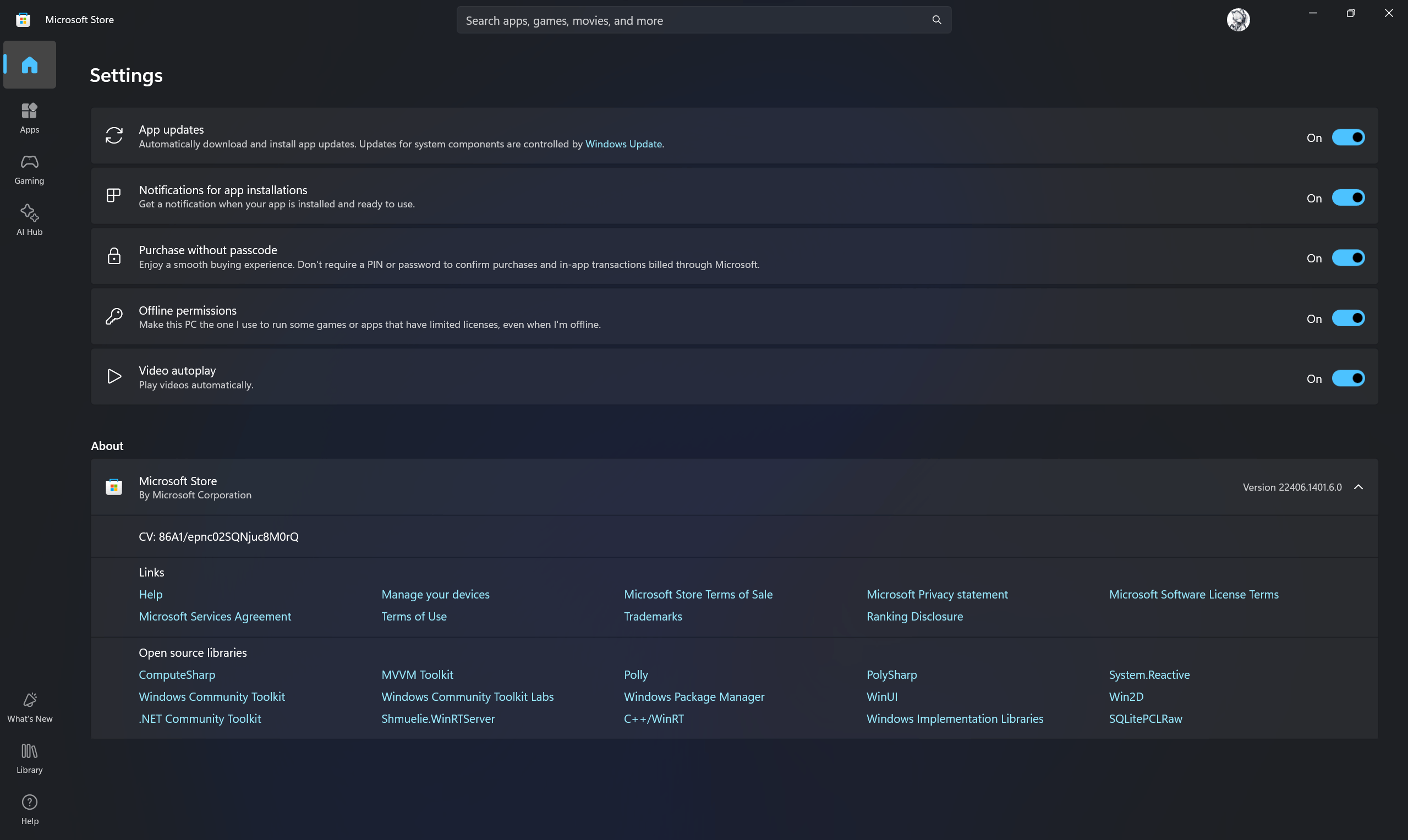Viewport: 1408px width, 840px height.
Task: Open What's New page
Action: pyautogui.click(x=30, y=707)
